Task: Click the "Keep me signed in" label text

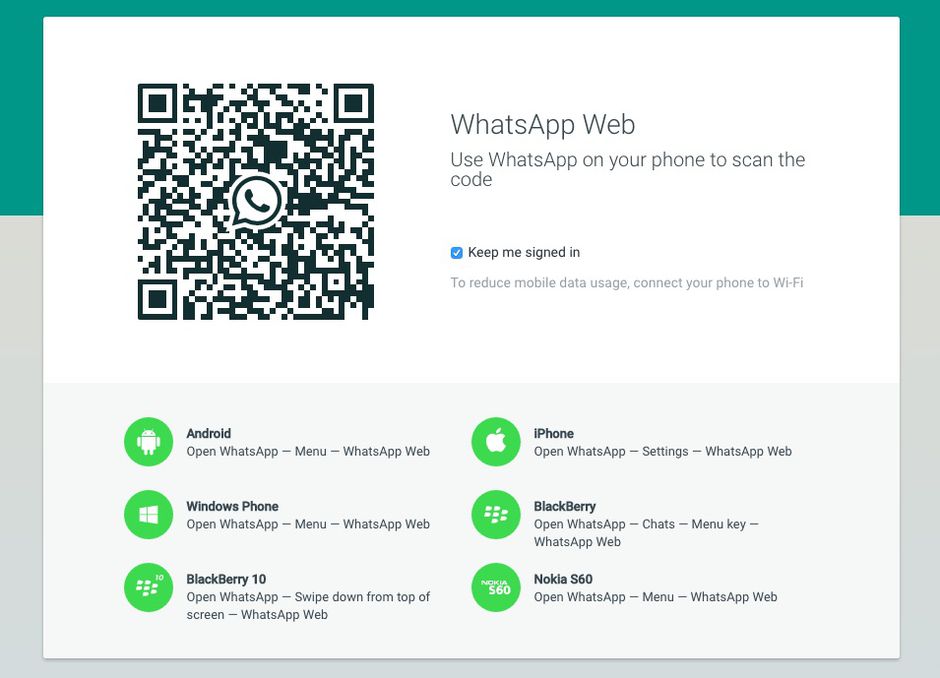Action: pos(523,253)
